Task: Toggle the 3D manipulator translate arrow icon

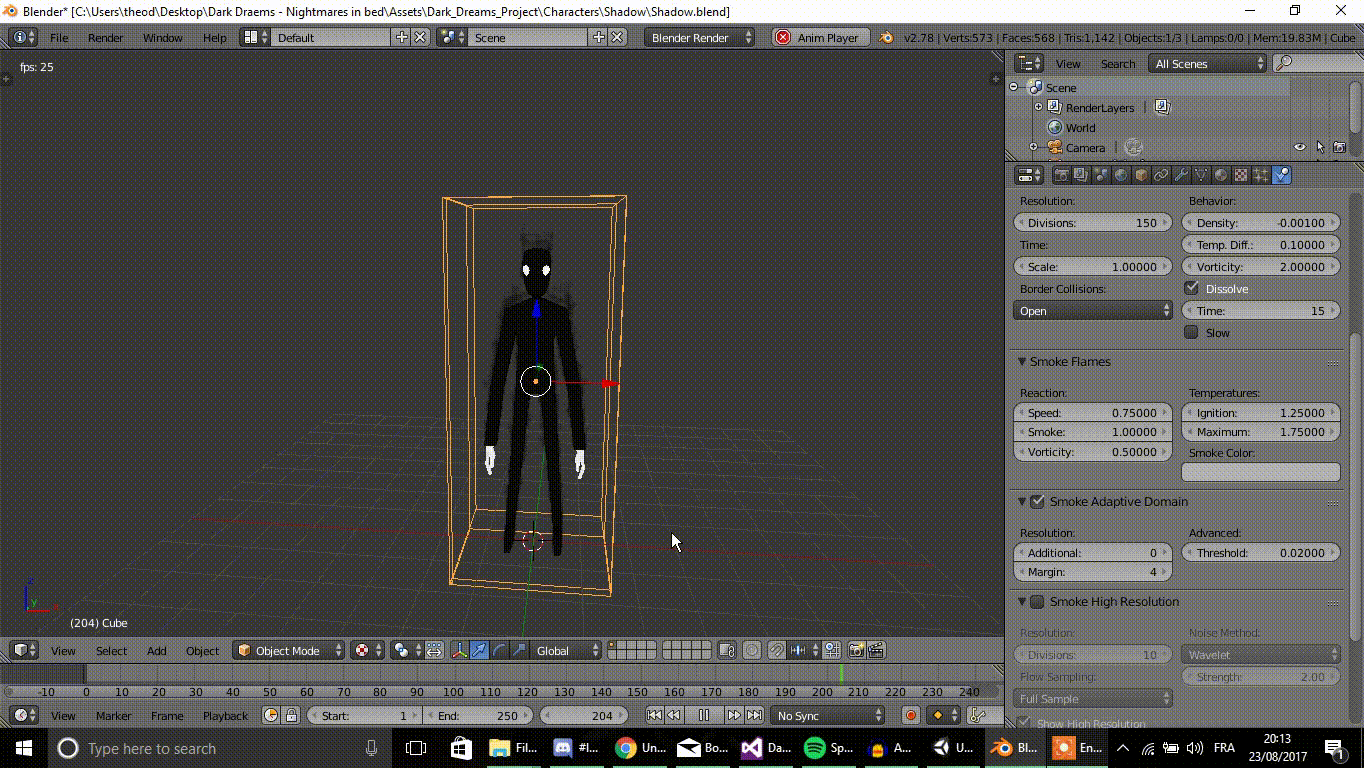Action: tap(479, 651)
